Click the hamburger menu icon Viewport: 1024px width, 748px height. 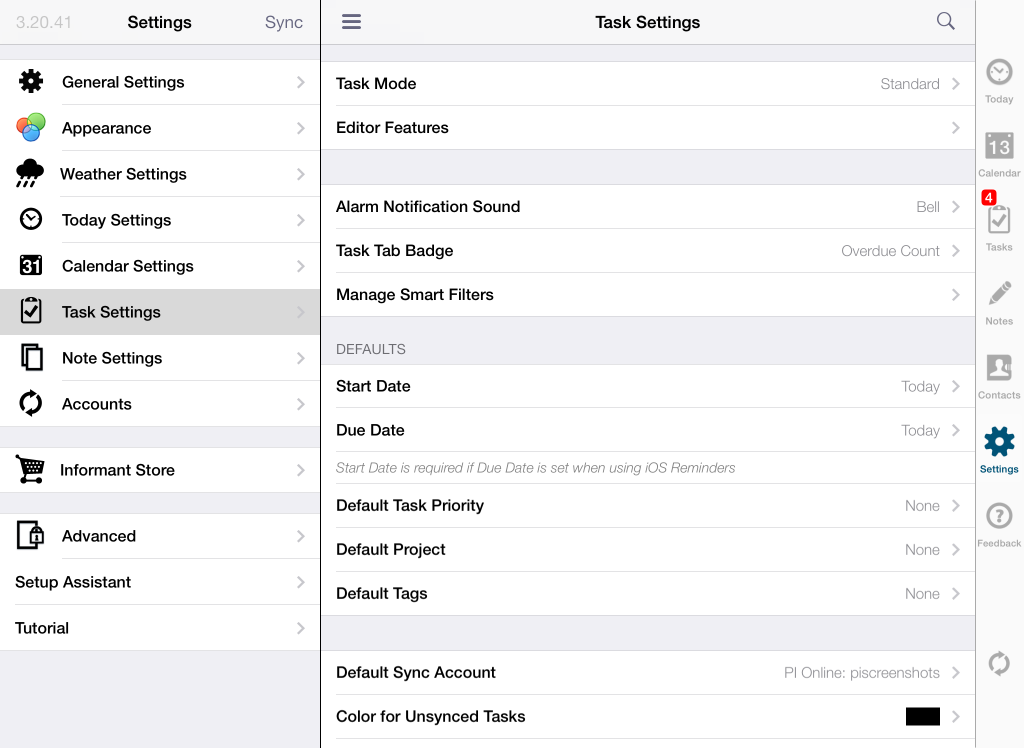tap(351, 21)
